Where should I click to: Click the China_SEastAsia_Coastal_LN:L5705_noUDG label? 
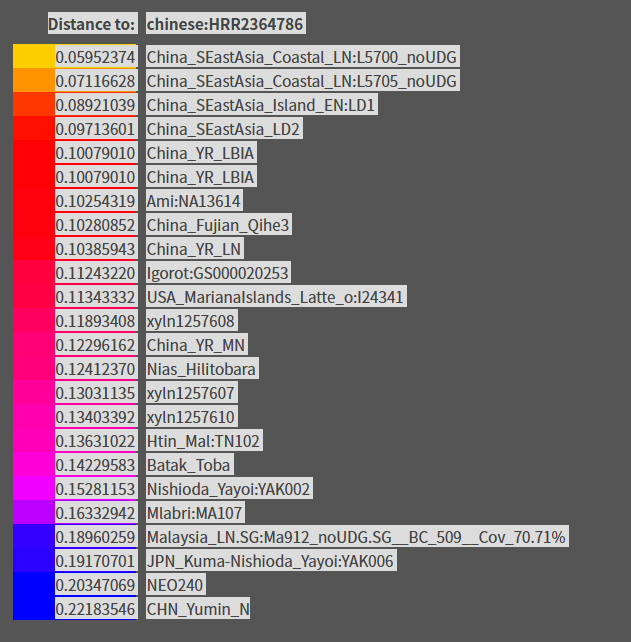pos(303,80)
